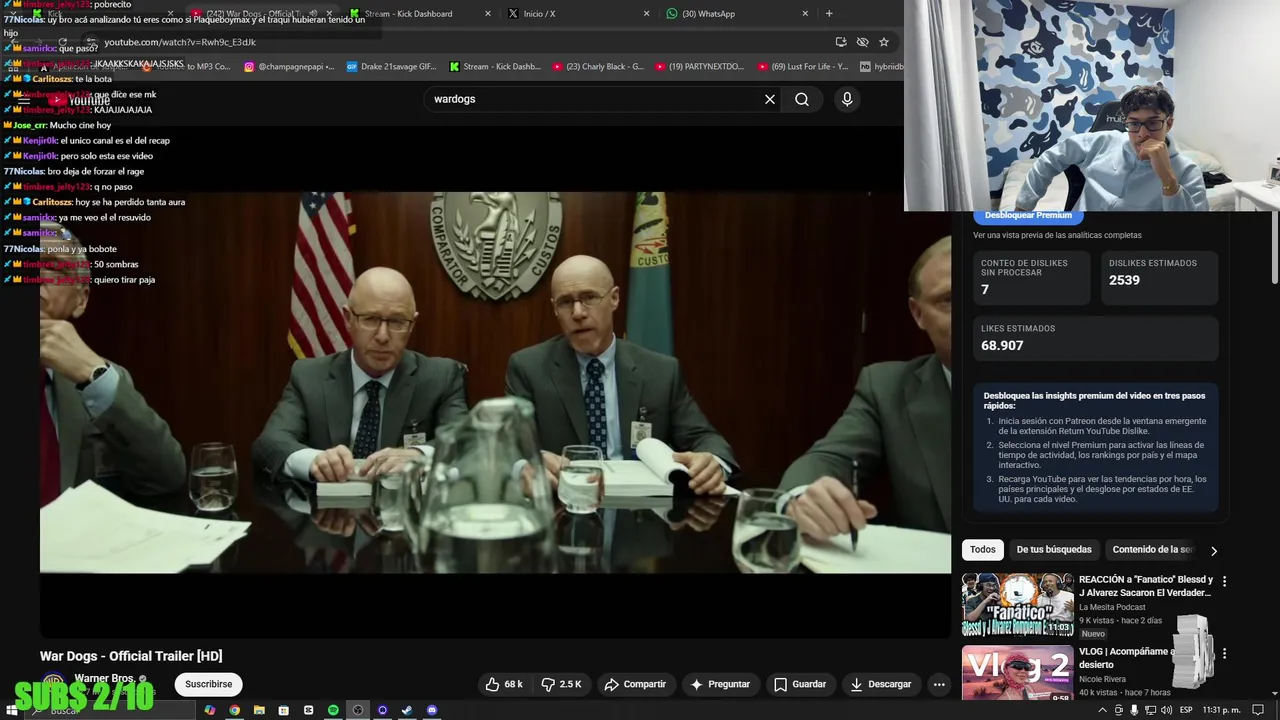Screen dimensions: 1280x720
Task: Open Windows Start menu
Action: pos(12,710)
